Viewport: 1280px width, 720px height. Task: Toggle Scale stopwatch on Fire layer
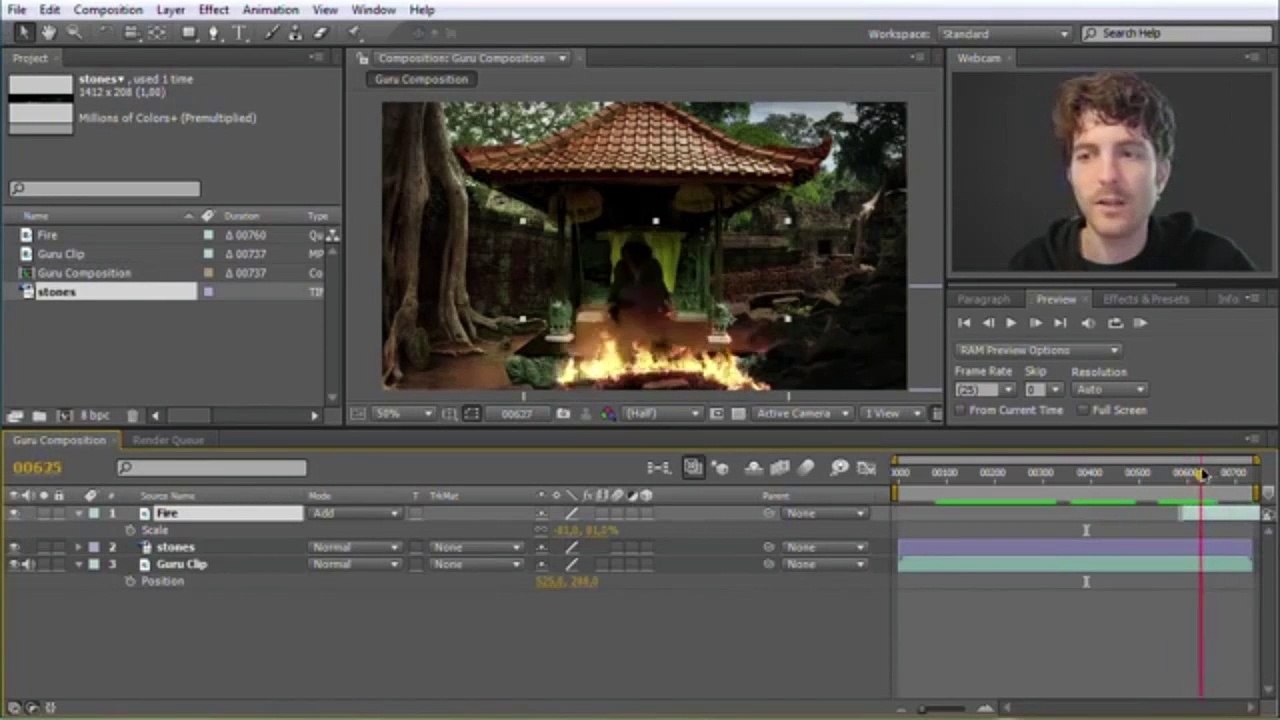tap(130, 530)
